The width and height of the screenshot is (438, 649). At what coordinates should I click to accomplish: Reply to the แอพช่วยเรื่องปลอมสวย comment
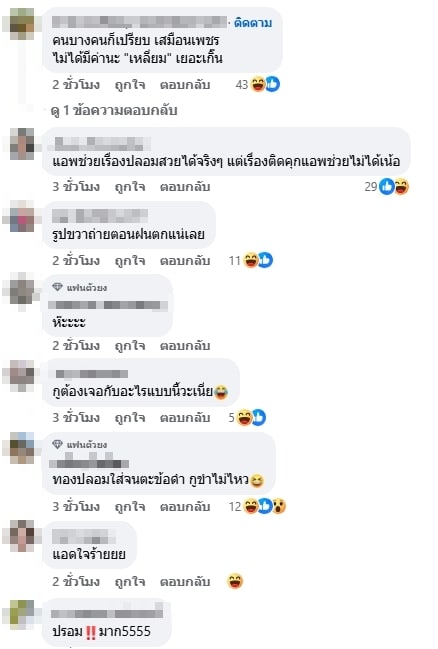185,187
